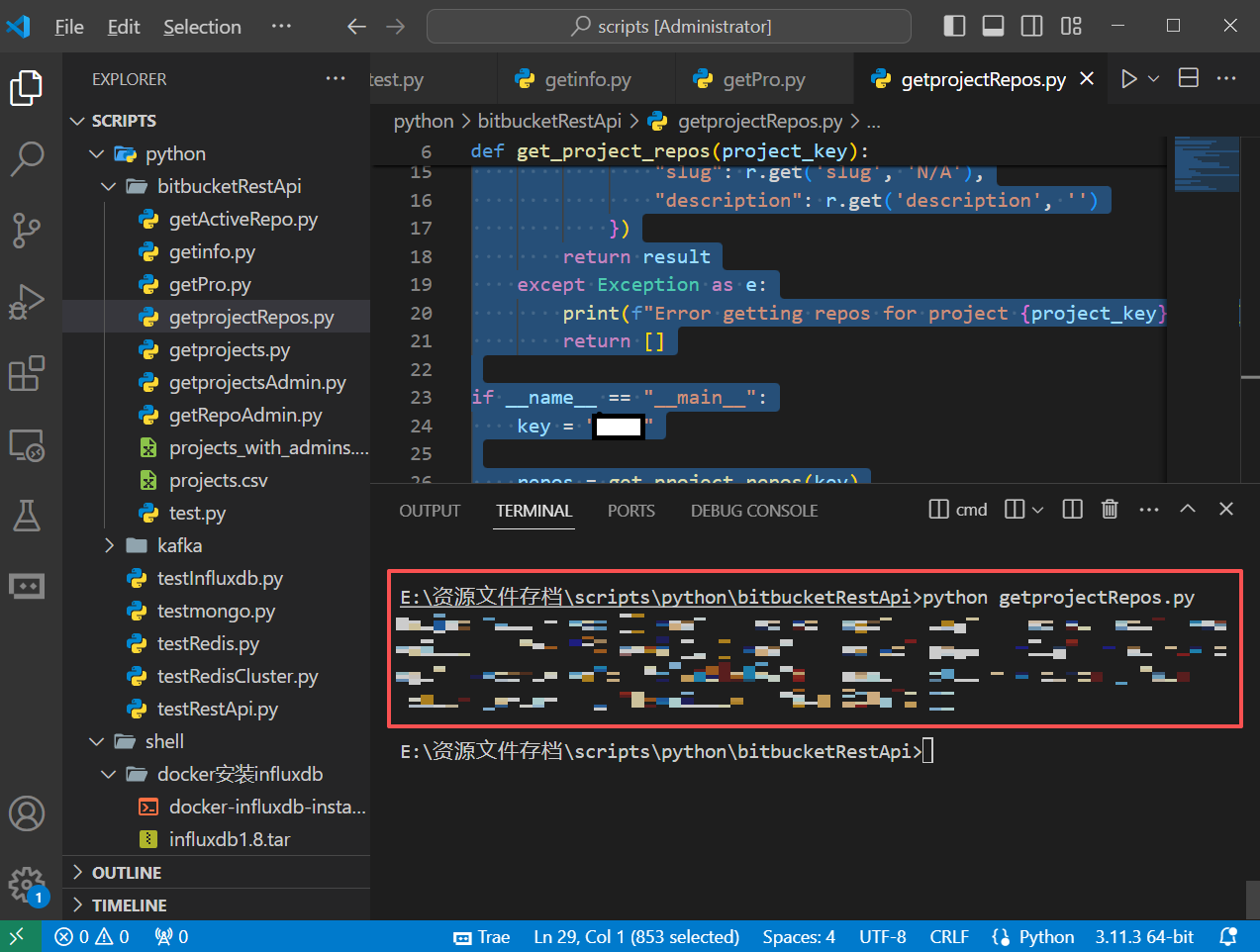Go back with the navigation arrow
The height and width of the screenshot is (952, 1260).
coord(357,27)
